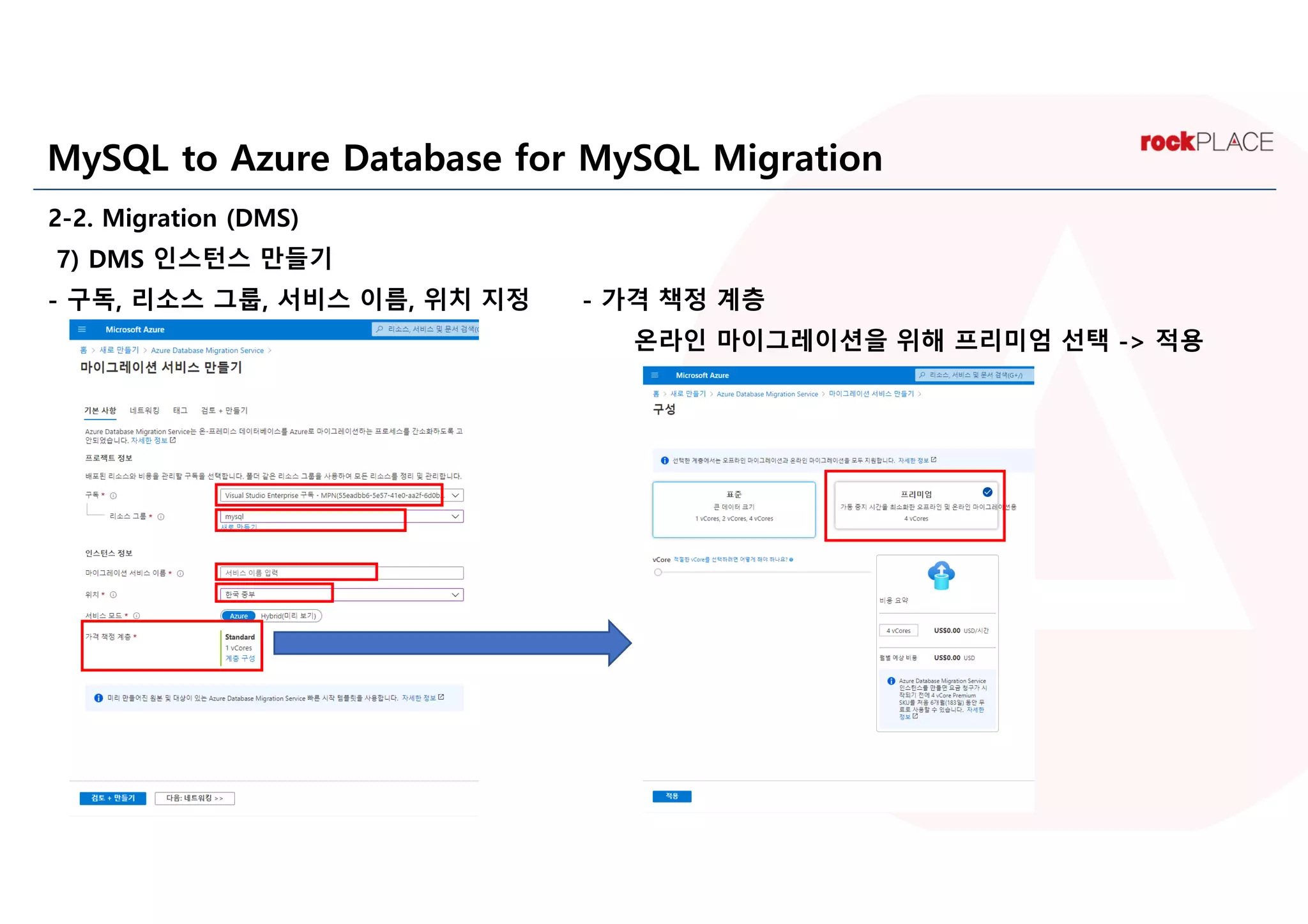Open 자세한 정보 link in tier support banner
1308x924 pixels.
(x=917, y=460)
